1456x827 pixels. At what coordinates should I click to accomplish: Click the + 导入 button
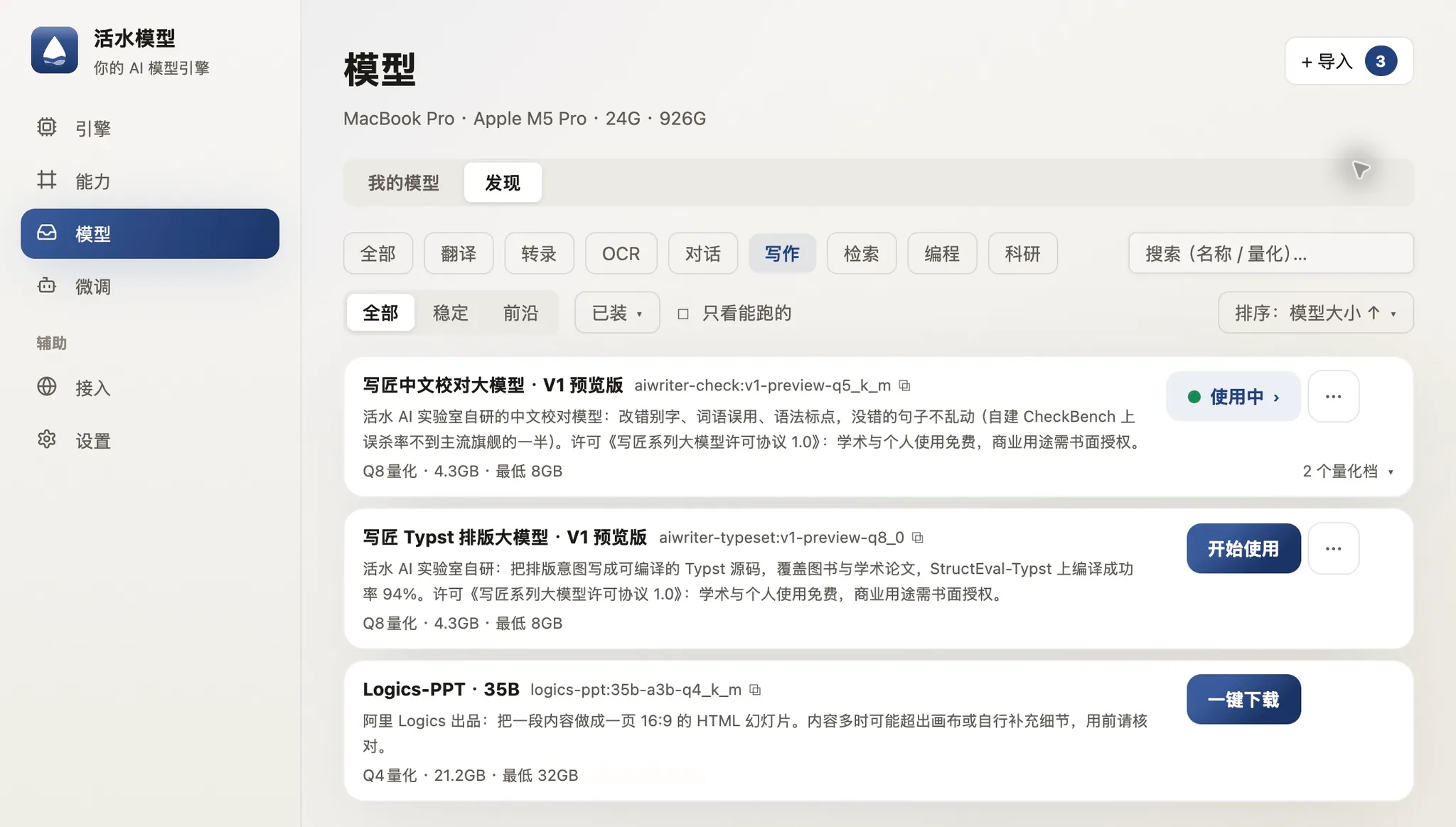pos(1349,61)
